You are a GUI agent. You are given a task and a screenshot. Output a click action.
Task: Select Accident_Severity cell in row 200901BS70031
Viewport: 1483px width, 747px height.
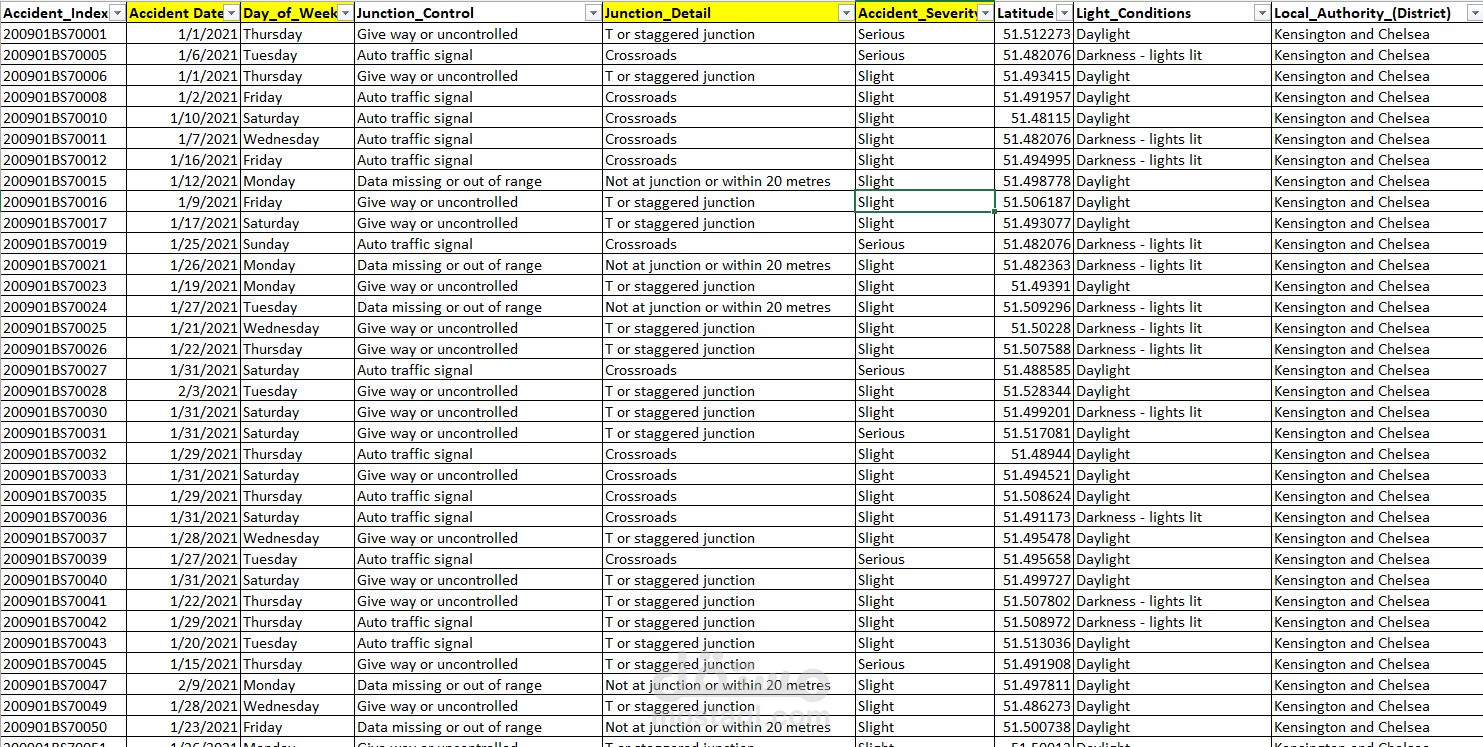coord(925,433)
